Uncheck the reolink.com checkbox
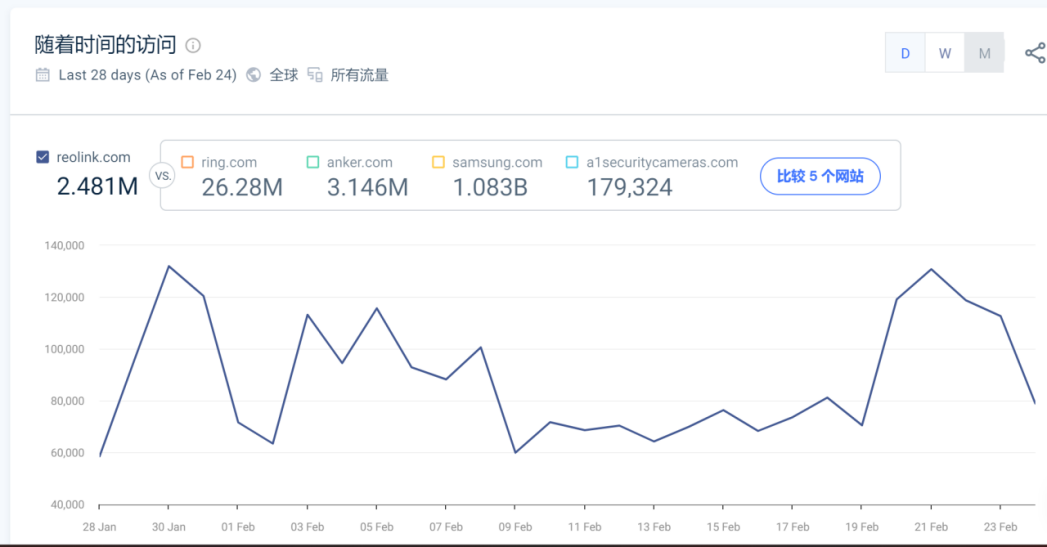 pyautogui.click(x=43, y=157)
